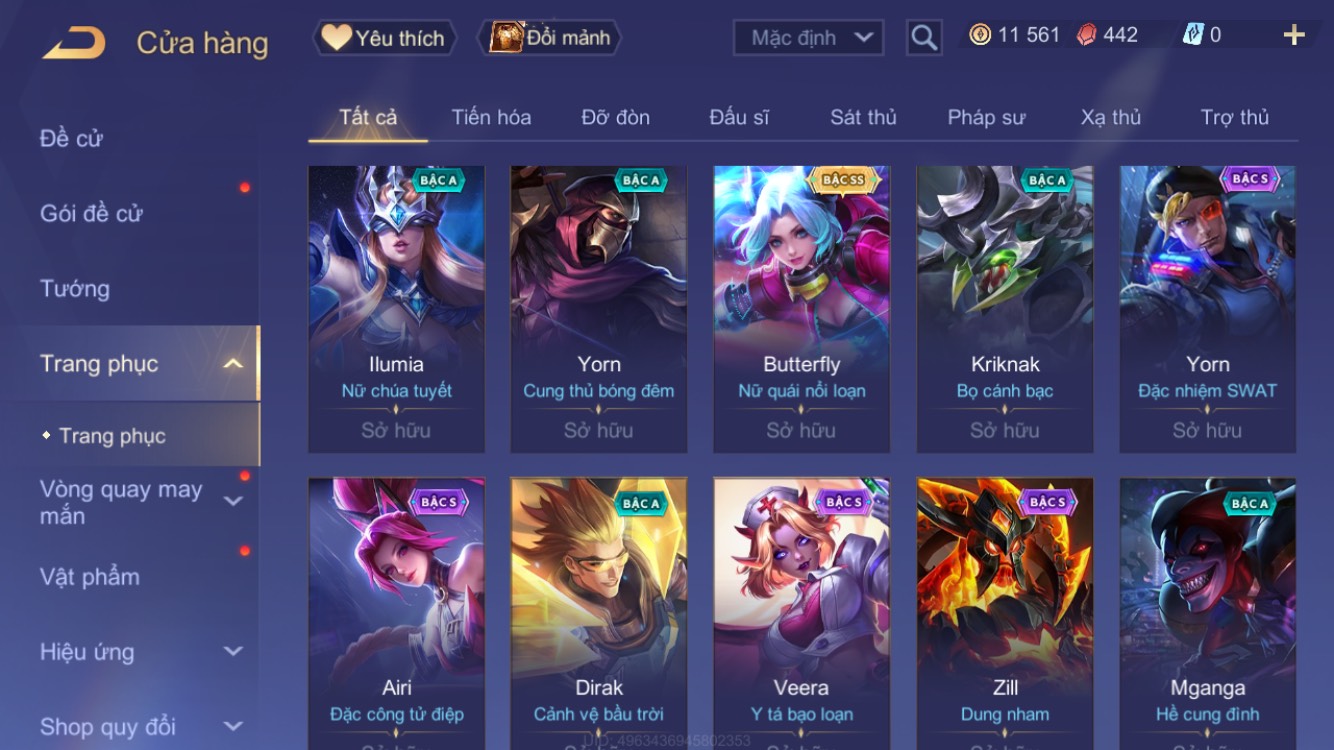The height and width of the screenshot is (750, 1334).
Task: Open Yêu thích heart favorites
Action: point(384,38)
